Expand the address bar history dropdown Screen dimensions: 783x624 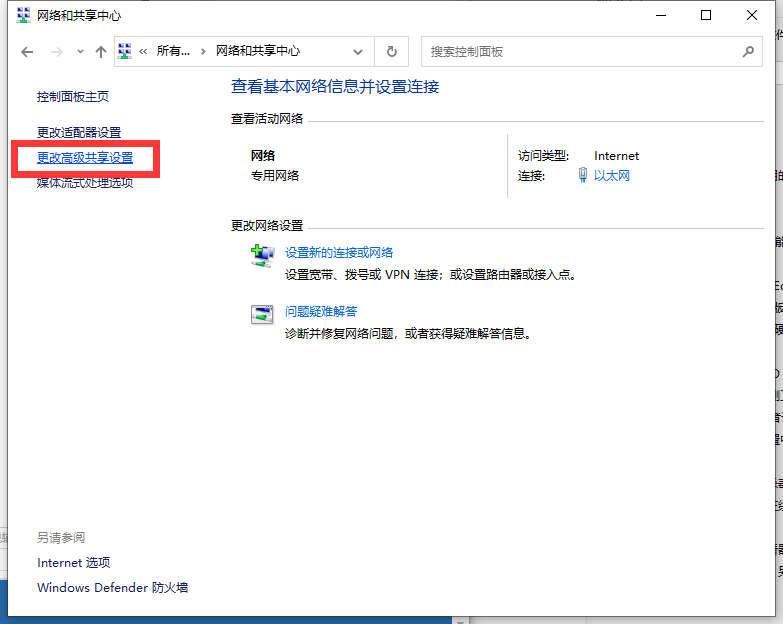[x=358, y=51]
